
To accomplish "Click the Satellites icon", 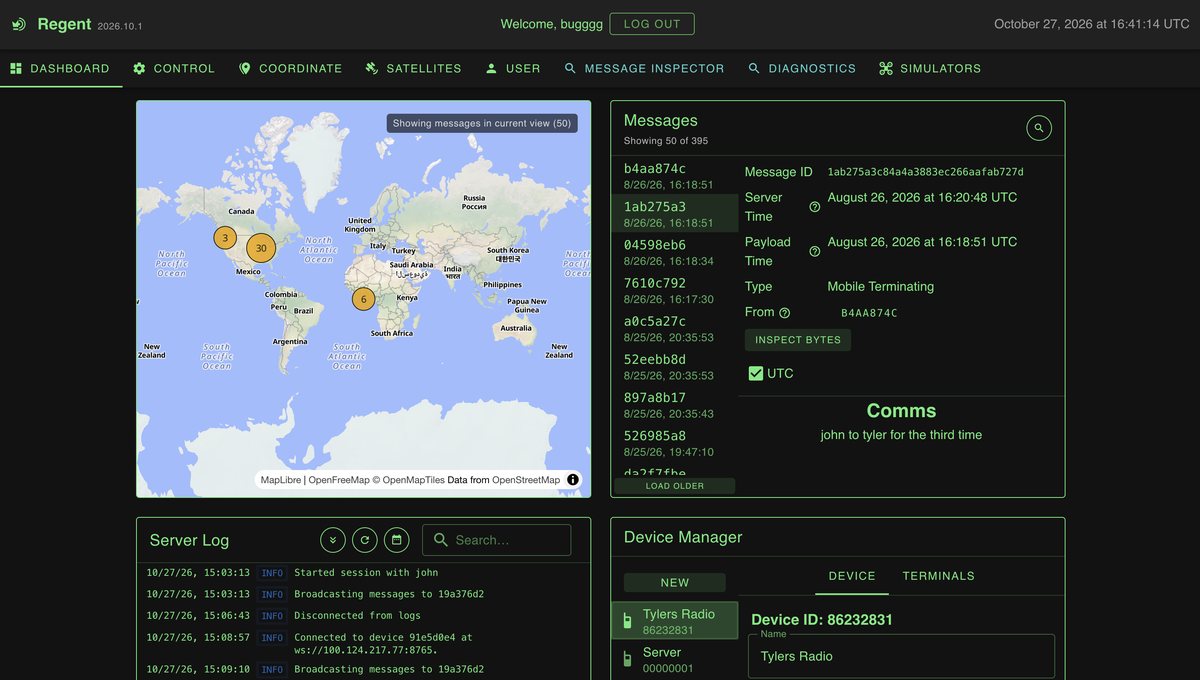I will coord(372,69).
